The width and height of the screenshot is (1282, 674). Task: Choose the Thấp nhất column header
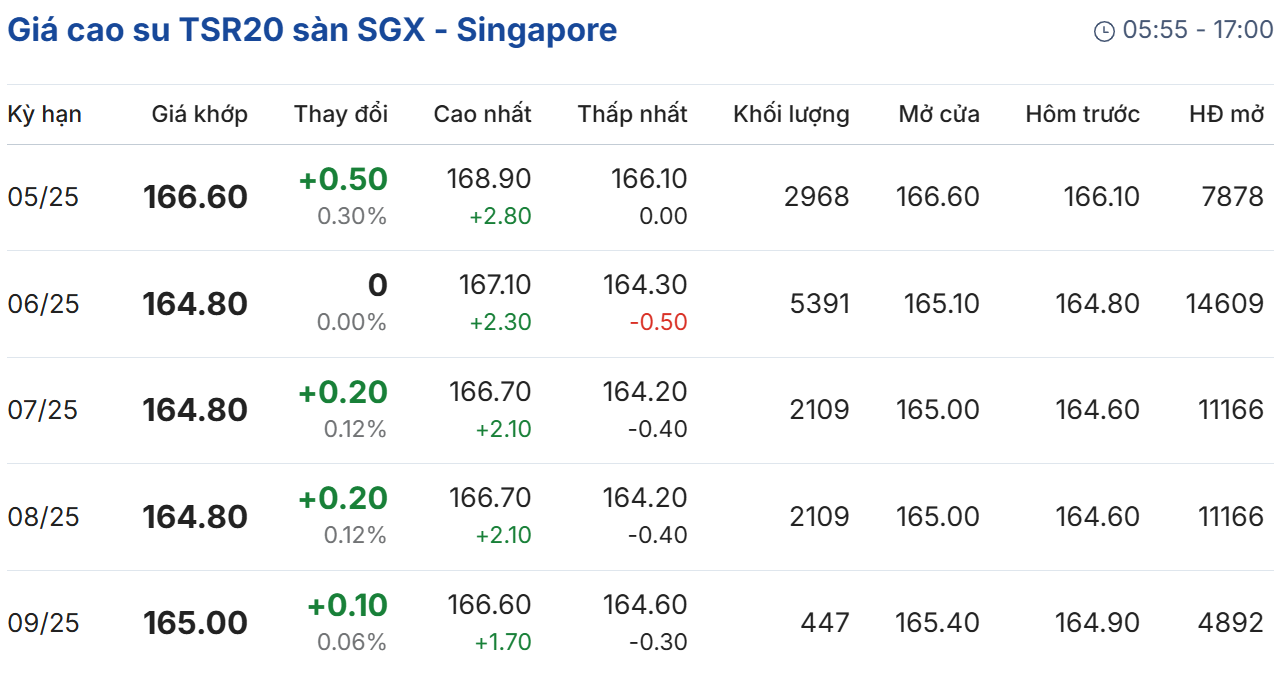click(x=632, y=114)
